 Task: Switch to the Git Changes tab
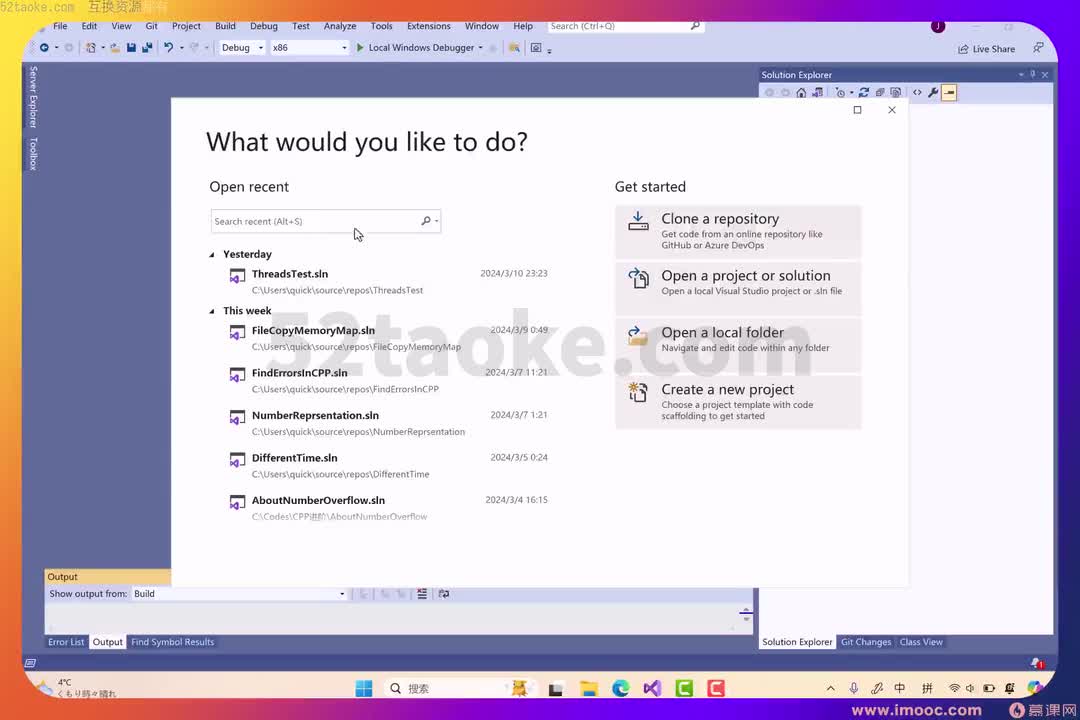pos(866,641)
